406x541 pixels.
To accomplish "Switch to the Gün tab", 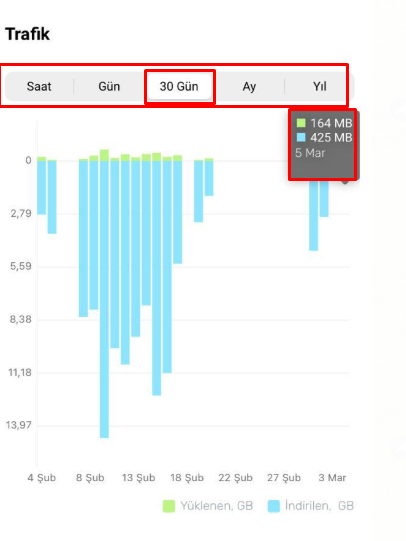I will (109, 86).
